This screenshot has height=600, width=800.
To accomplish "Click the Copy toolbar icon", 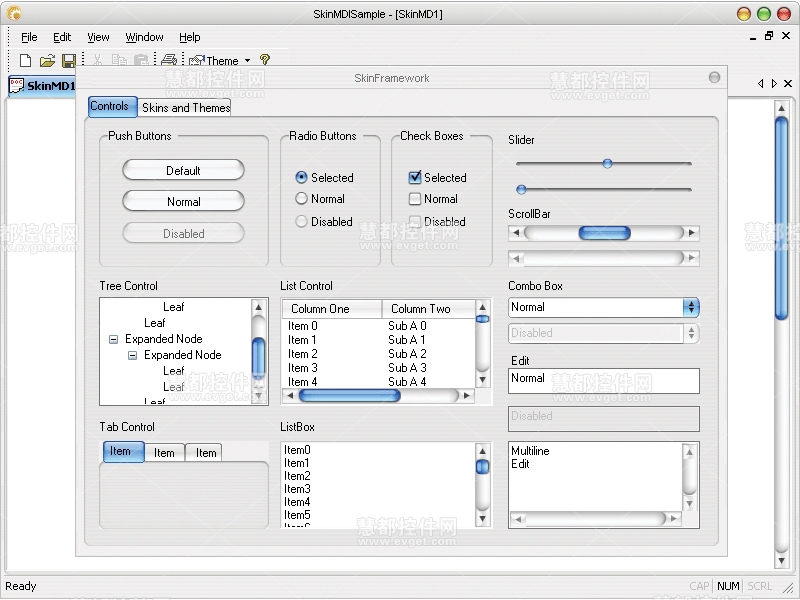I will [119, 61].
